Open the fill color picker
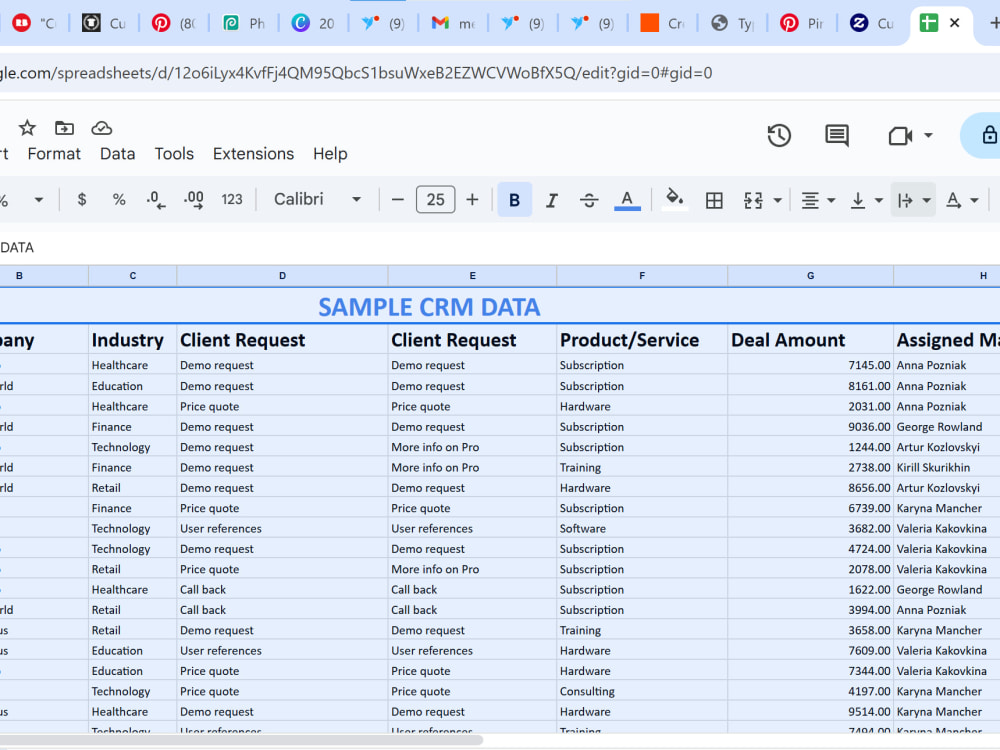This screenshot has width=1000, height=750. coord(675,199)
